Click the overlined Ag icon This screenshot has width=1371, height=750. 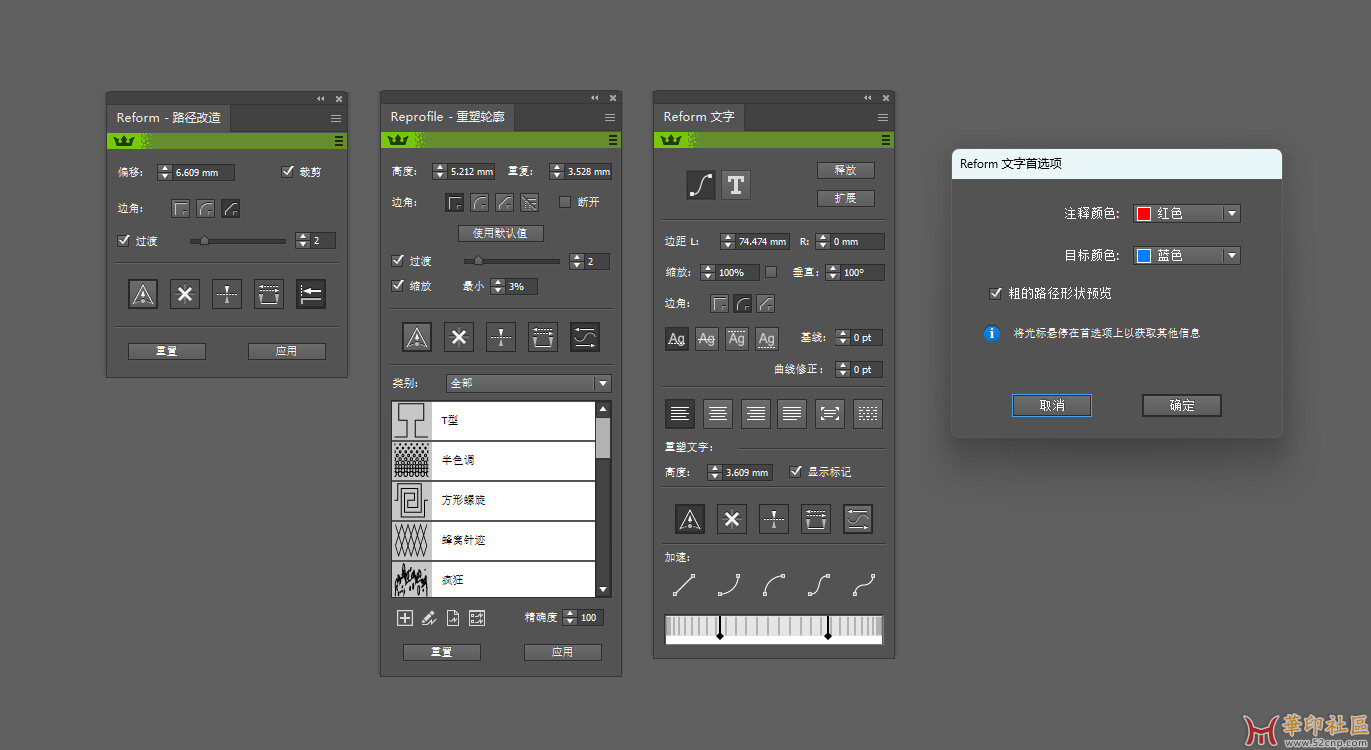click(737, 339)
